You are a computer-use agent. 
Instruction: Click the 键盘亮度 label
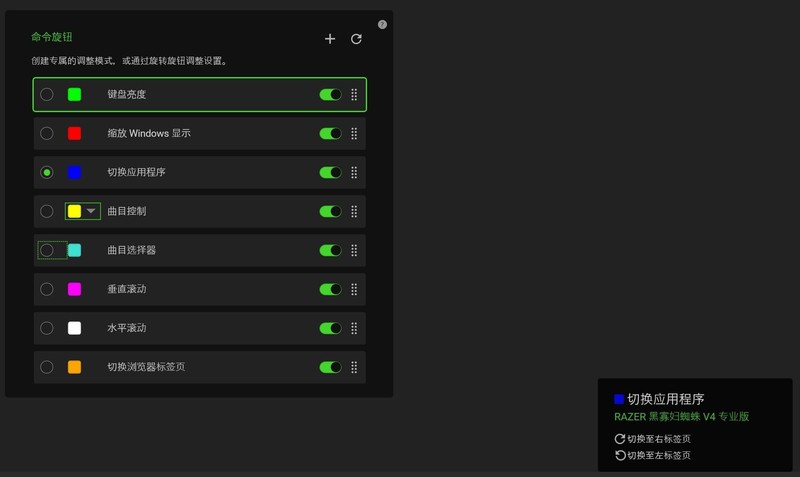(127, 94)
